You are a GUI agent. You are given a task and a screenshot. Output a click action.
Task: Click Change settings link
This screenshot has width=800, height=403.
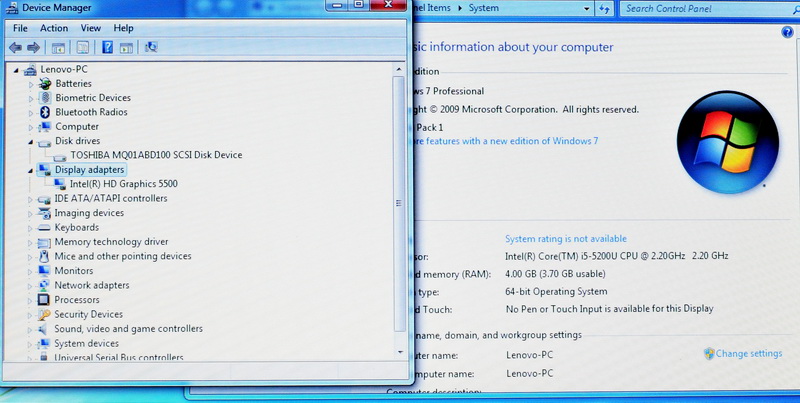tap(748, 354)
